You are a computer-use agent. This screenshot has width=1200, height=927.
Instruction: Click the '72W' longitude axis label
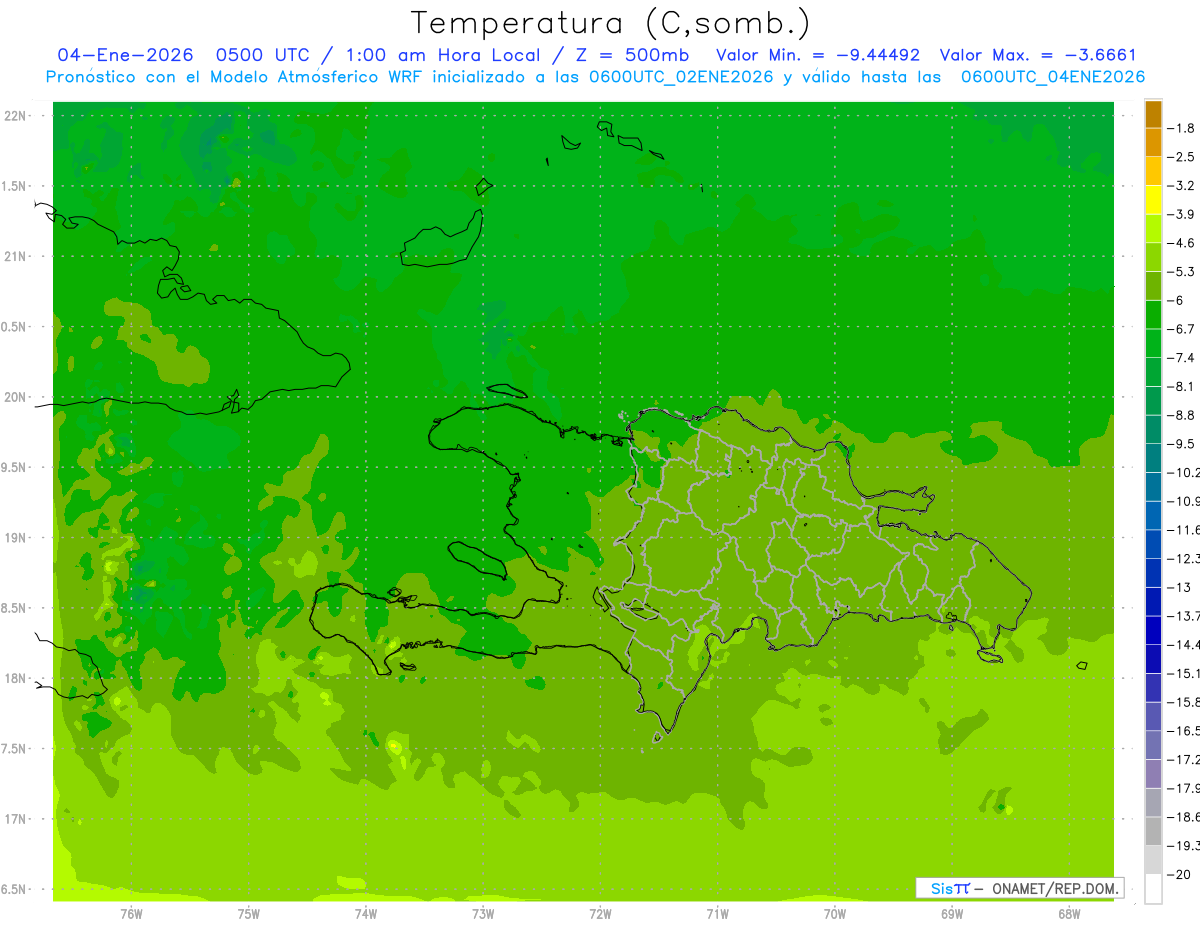click(x=600, y=913)
